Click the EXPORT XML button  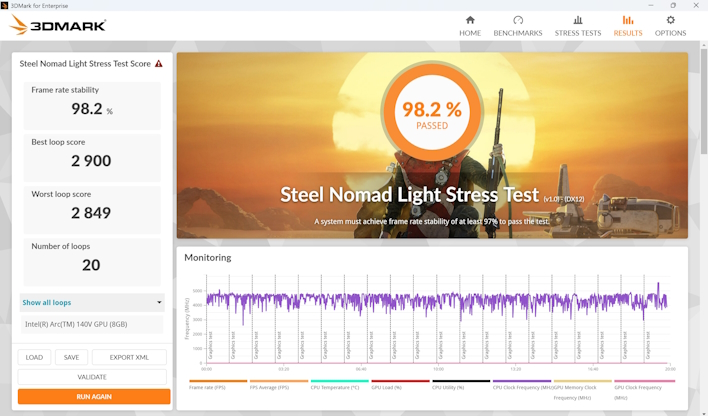(x=129, y=357)
